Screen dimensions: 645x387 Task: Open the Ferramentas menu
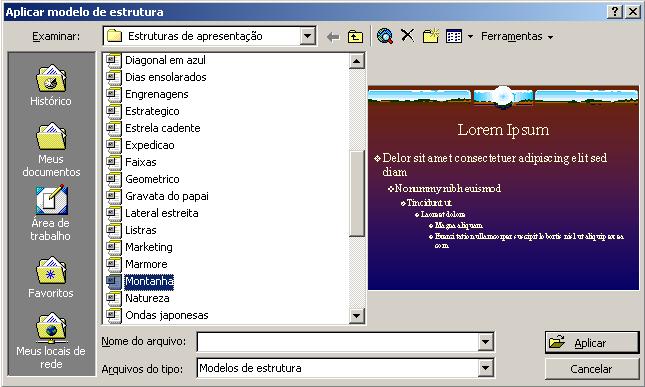point(517,37)
